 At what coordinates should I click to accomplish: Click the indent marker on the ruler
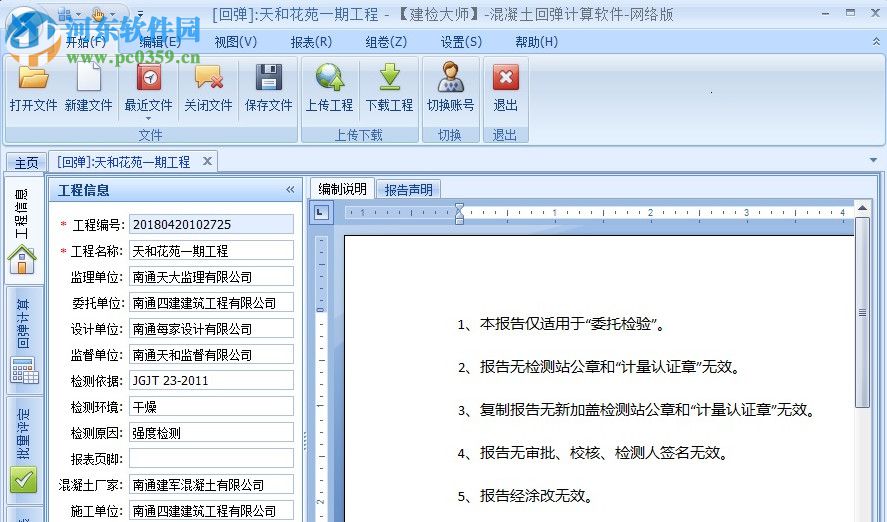(x=459, y=214)
